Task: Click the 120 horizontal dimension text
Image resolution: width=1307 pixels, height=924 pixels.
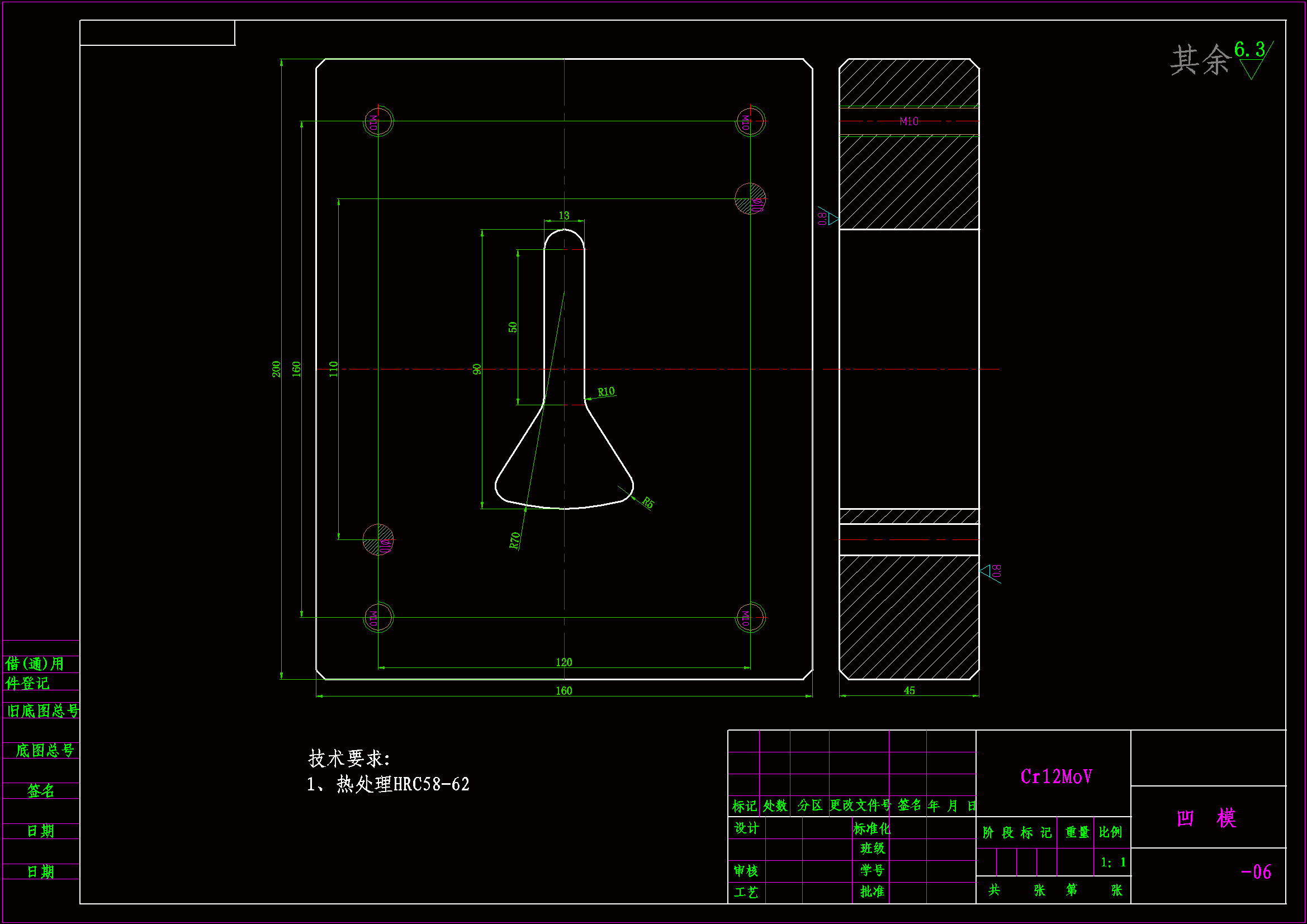Action: tap(563, 662)
